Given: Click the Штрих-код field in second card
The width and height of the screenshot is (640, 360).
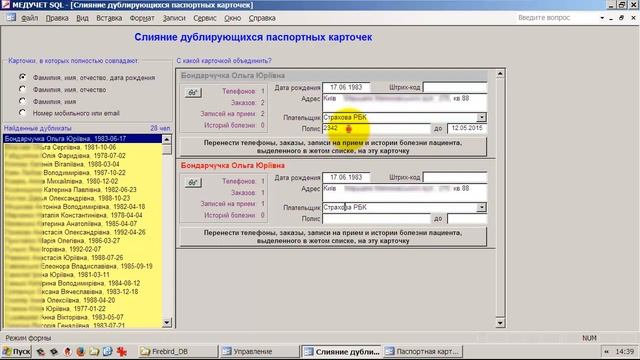Looking at the screenshot, I should (455, 178).
